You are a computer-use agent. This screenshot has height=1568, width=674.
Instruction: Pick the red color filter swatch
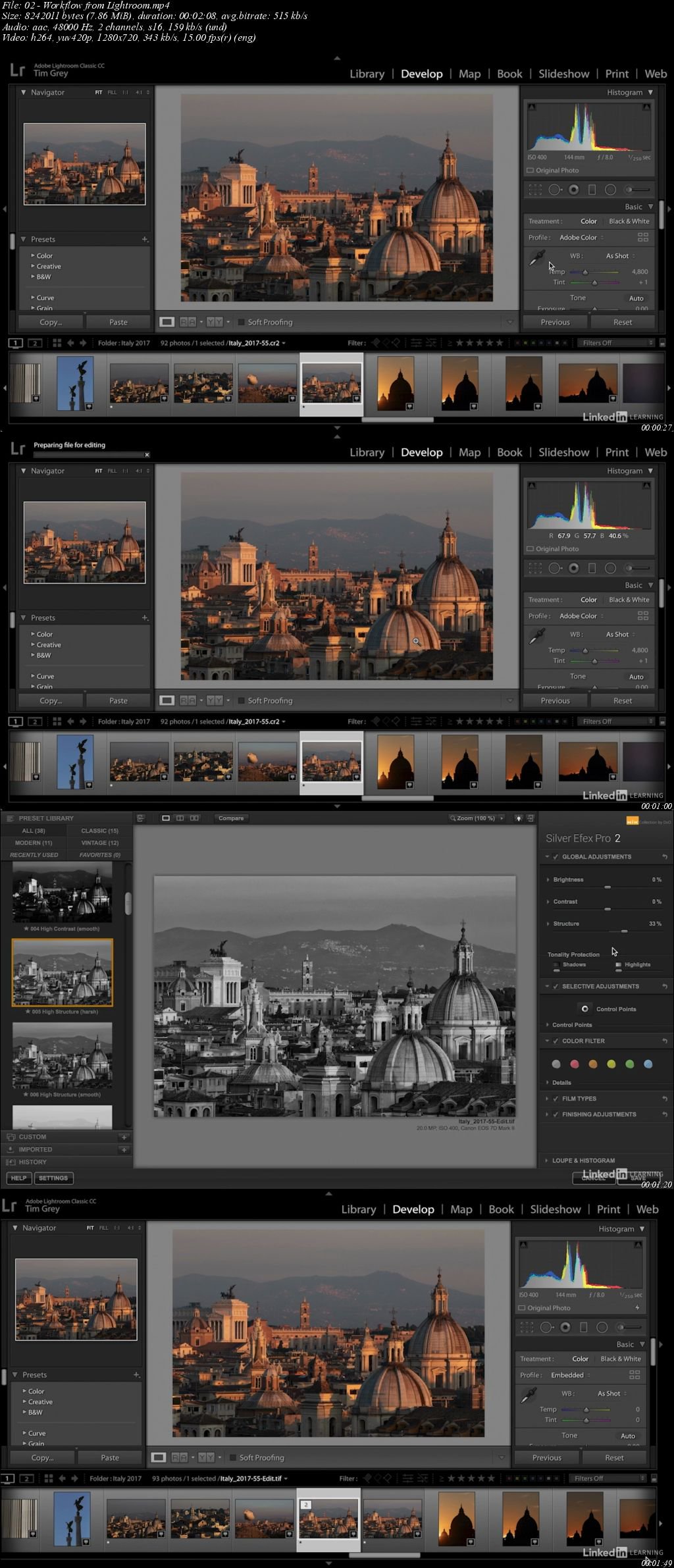click(575, 1064)
